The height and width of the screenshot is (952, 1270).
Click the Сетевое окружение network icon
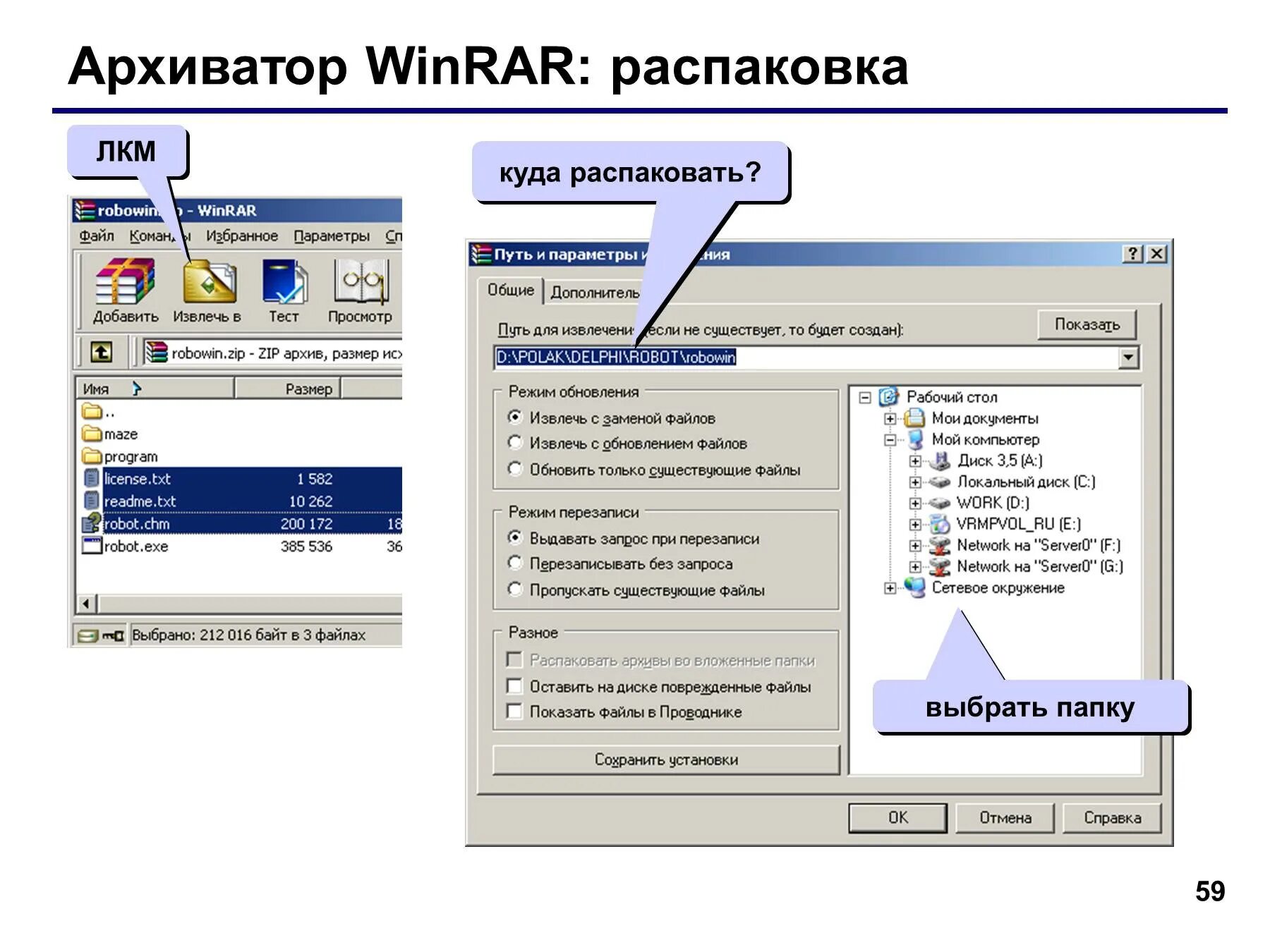click(915, 587)
